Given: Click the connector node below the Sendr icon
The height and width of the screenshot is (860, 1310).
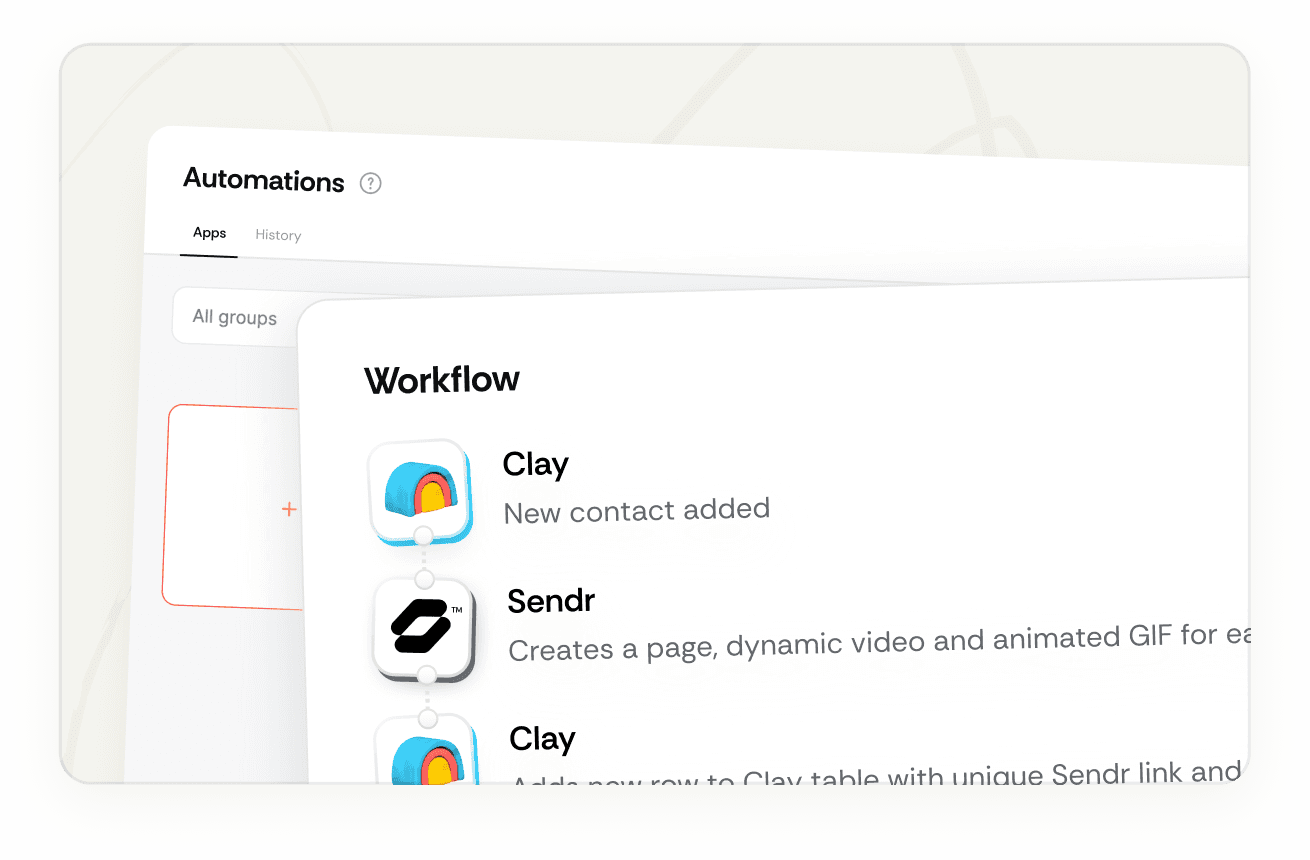Looking at the screenshot, I should (427, 675).
